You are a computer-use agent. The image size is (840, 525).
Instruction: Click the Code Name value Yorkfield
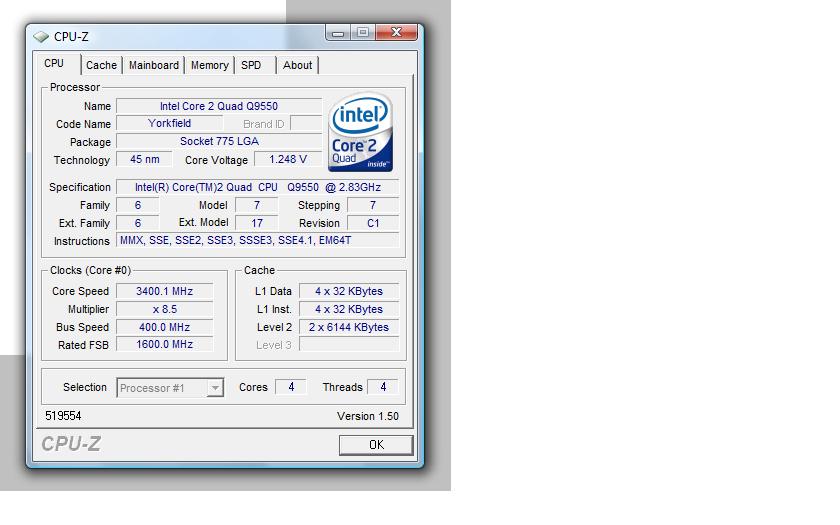169,123
